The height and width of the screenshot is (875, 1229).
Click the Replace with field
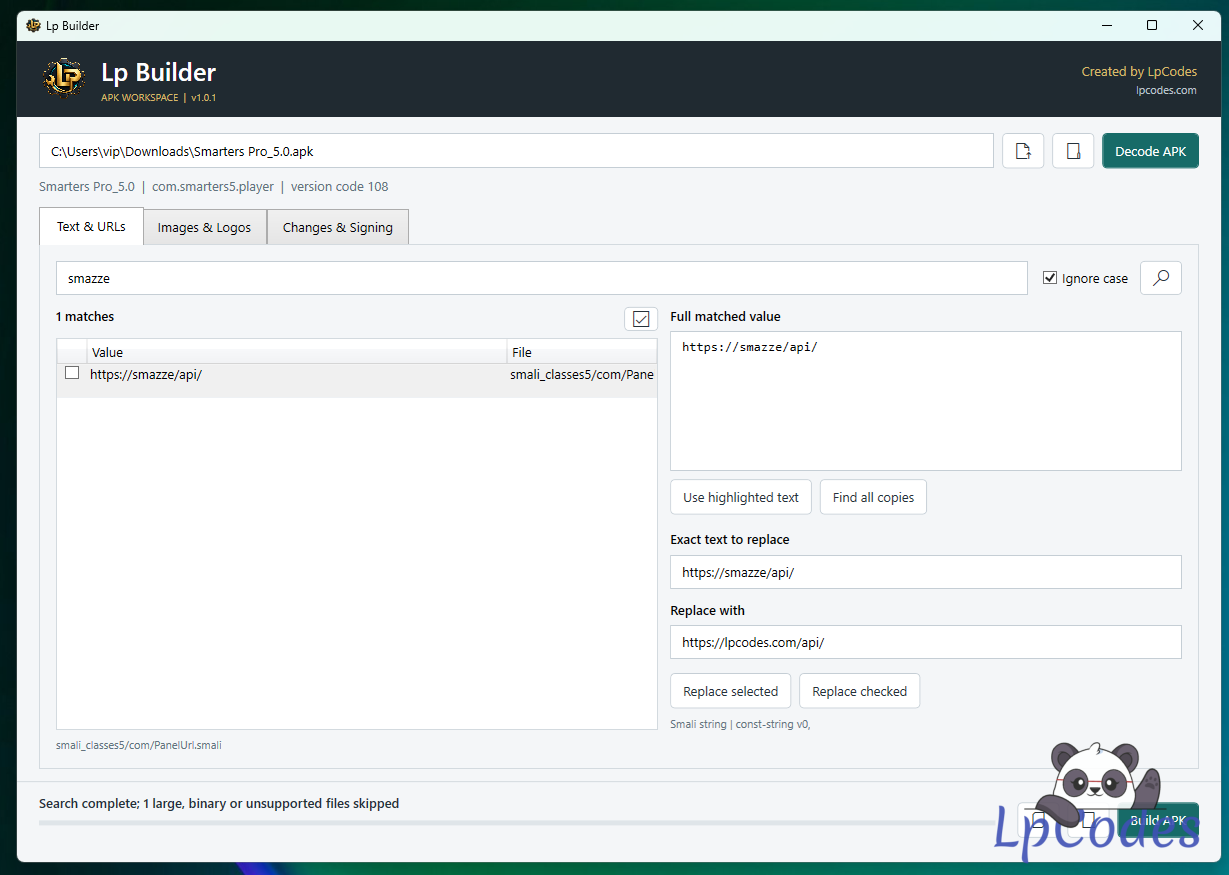point(926,642)
